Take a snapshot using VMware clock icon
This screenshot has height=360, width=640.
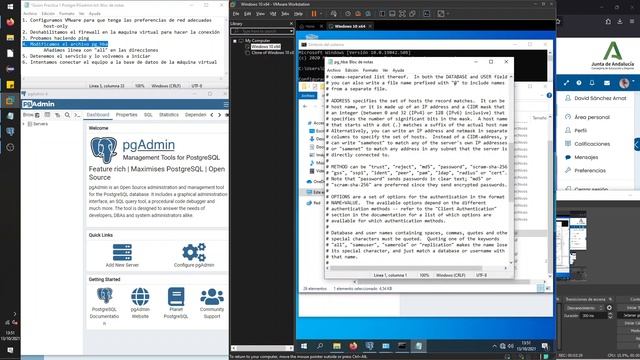click(x=348, y=13)
